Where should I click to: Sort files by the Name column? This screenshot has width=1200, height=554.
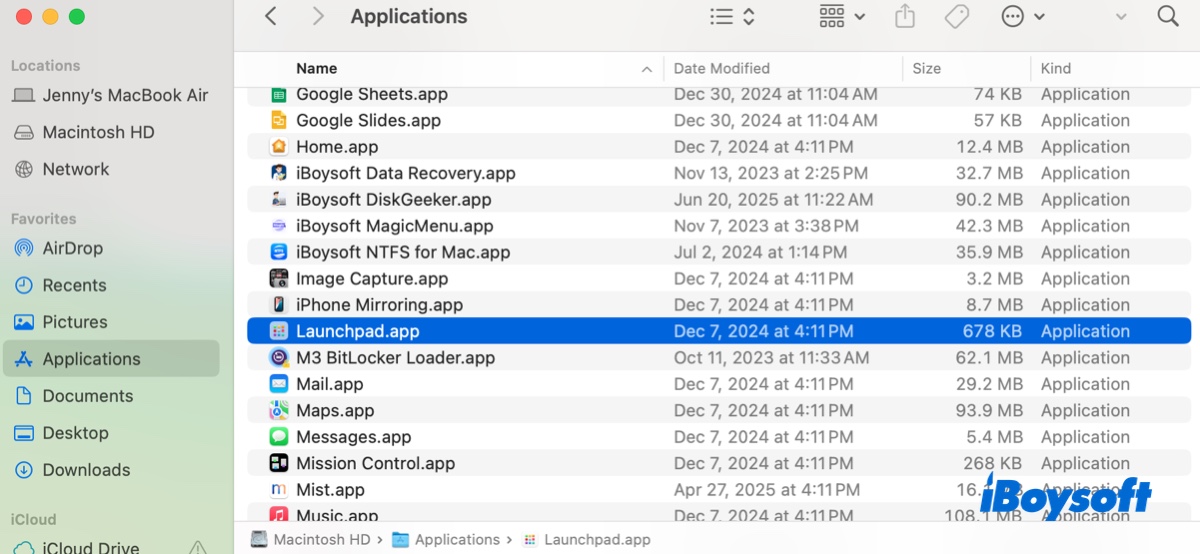click(x=316, y=69)
